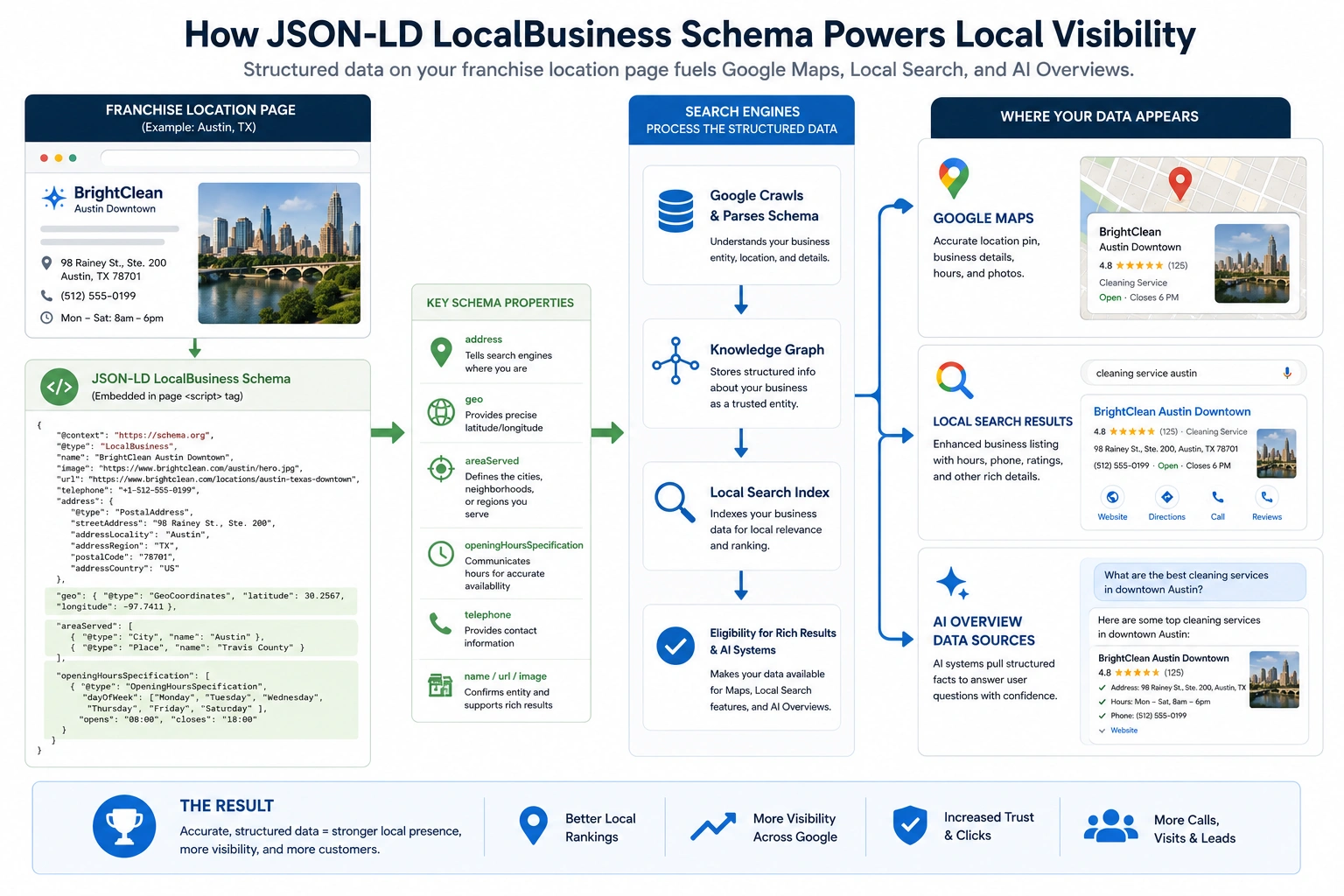
Task: Click the Better Local Rankings pin icon
Action: tap(534, 826)
